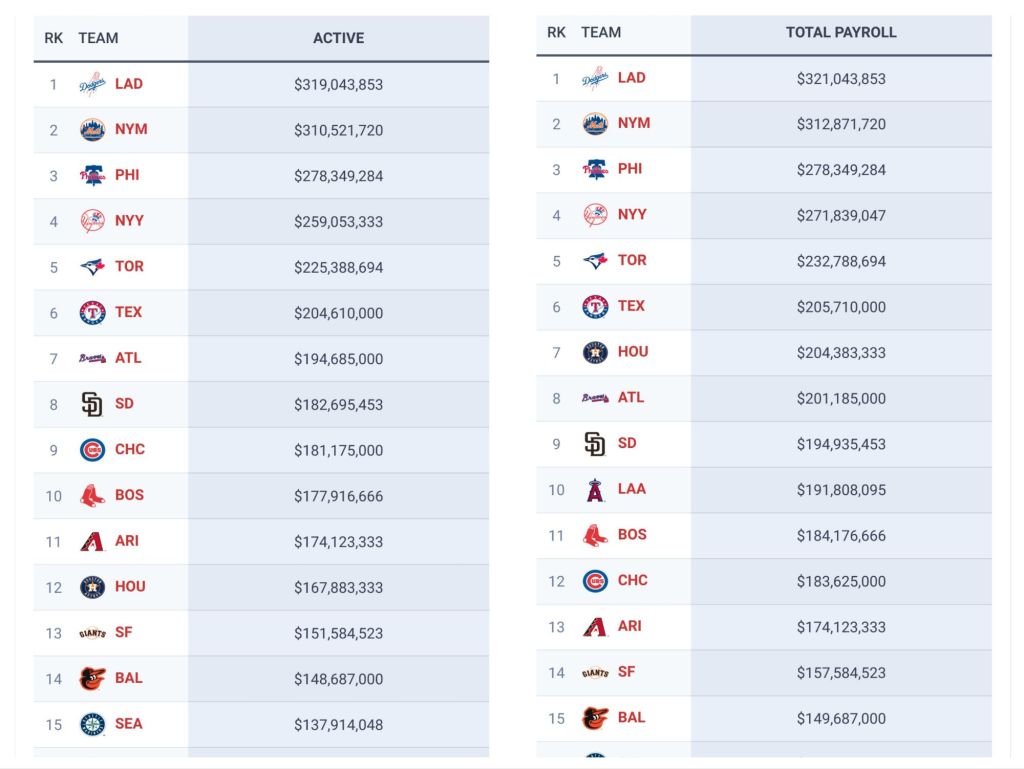
Task: Open the BOS team link in the Total Payroll table
Action: (x=632, y=535)
